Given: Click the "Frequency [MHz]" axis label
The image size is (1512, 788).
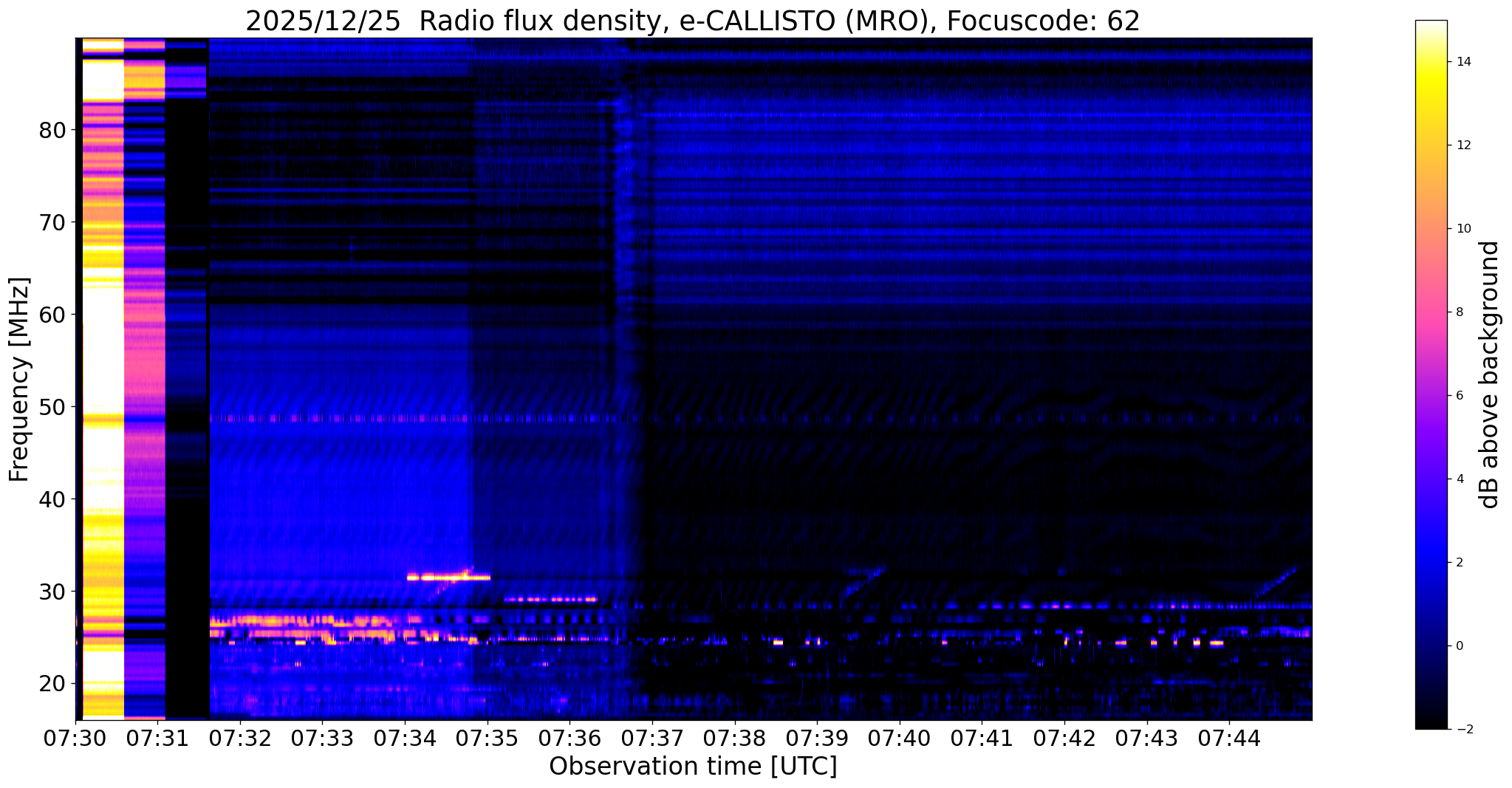Looking at the screenshot, I should (19, 380).
